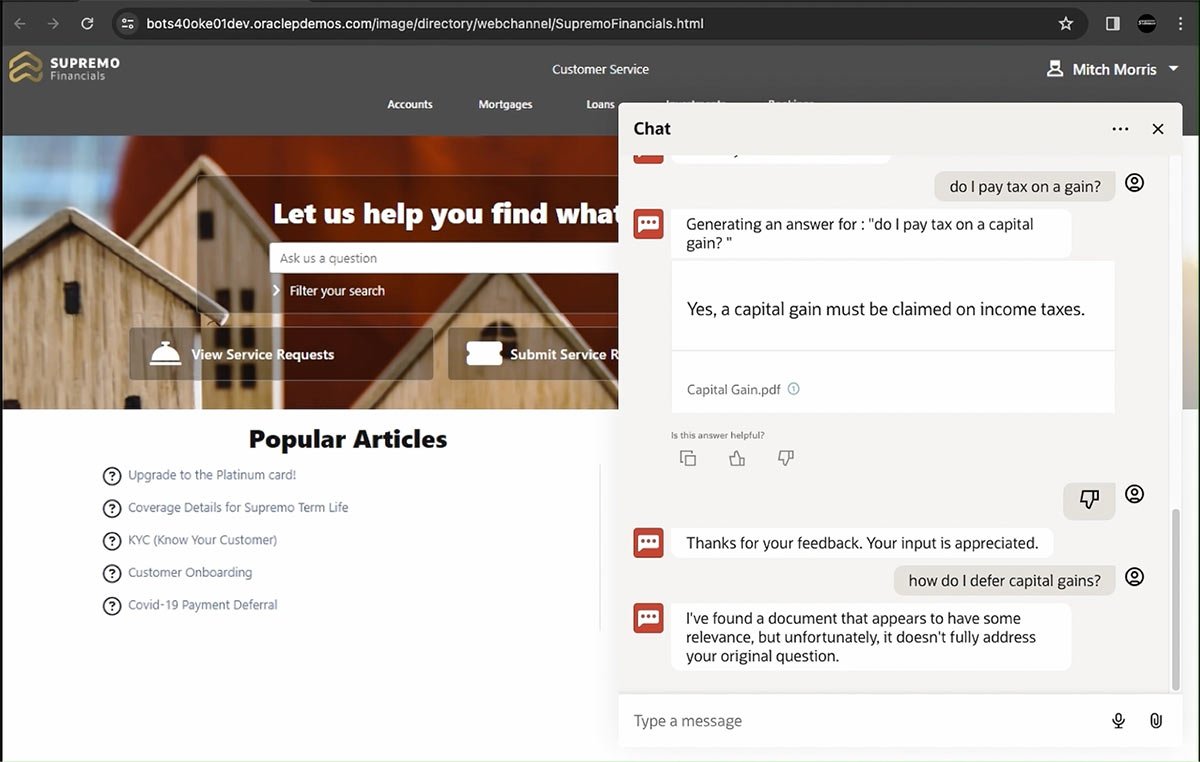Click the microphone icon in chat input
The width and height of the screenshot is (1200, 762).
(x=1118, y=721)
